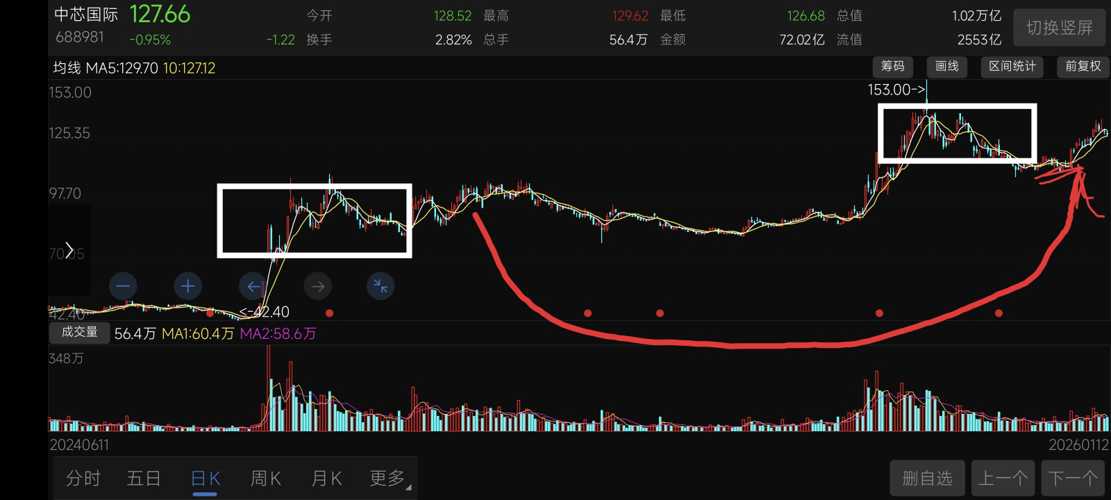Image resolution: width=1111 pixels, height=500 pixels.
Task: Go to next stock with 下一个
Action: pos(1073,479)
